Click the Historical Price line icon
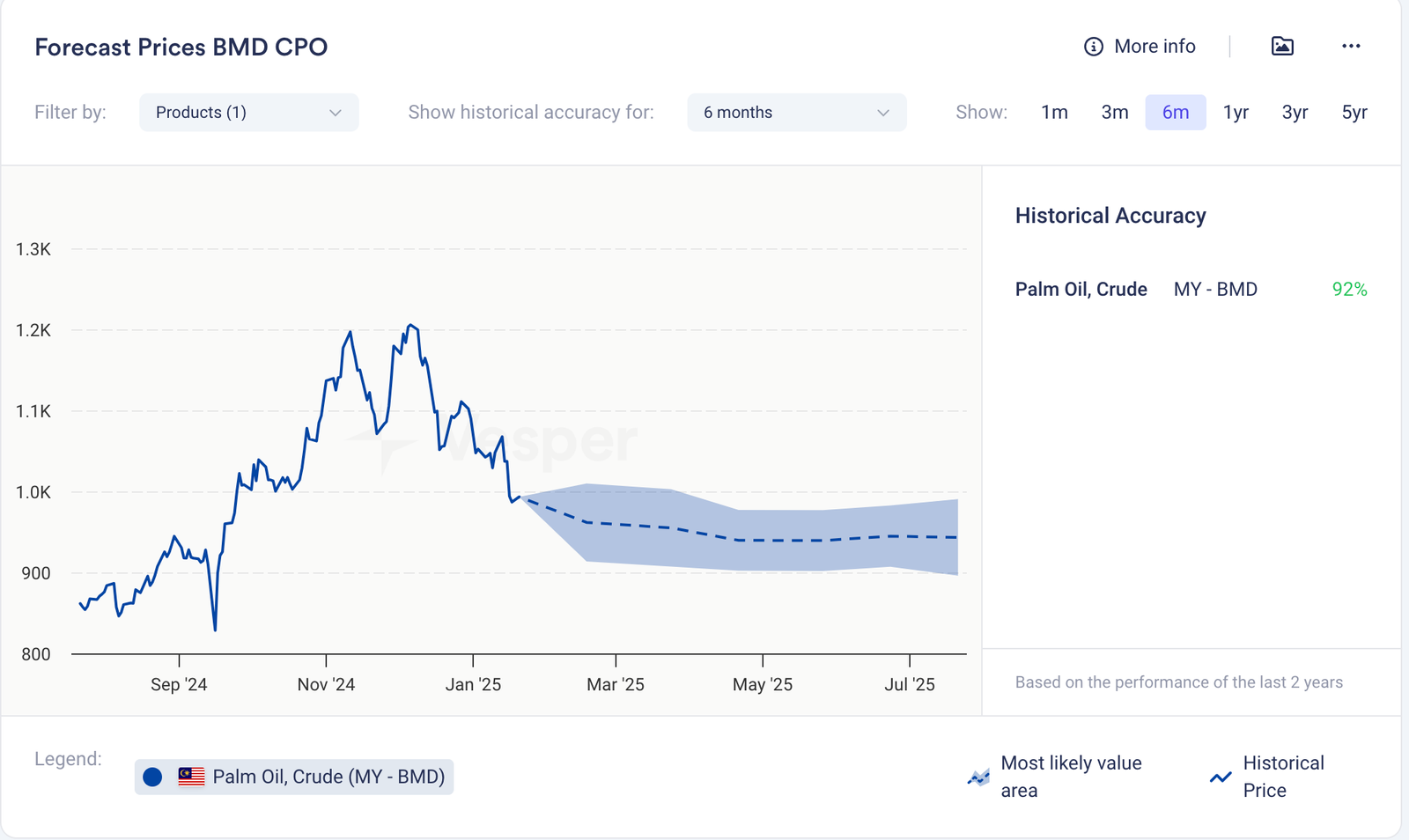 [x=1221, y=777]
